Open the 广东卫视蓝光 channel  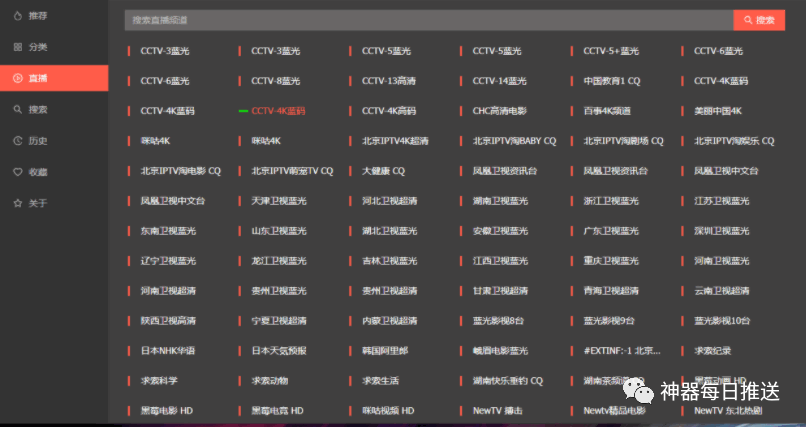[x=611, y=231]
